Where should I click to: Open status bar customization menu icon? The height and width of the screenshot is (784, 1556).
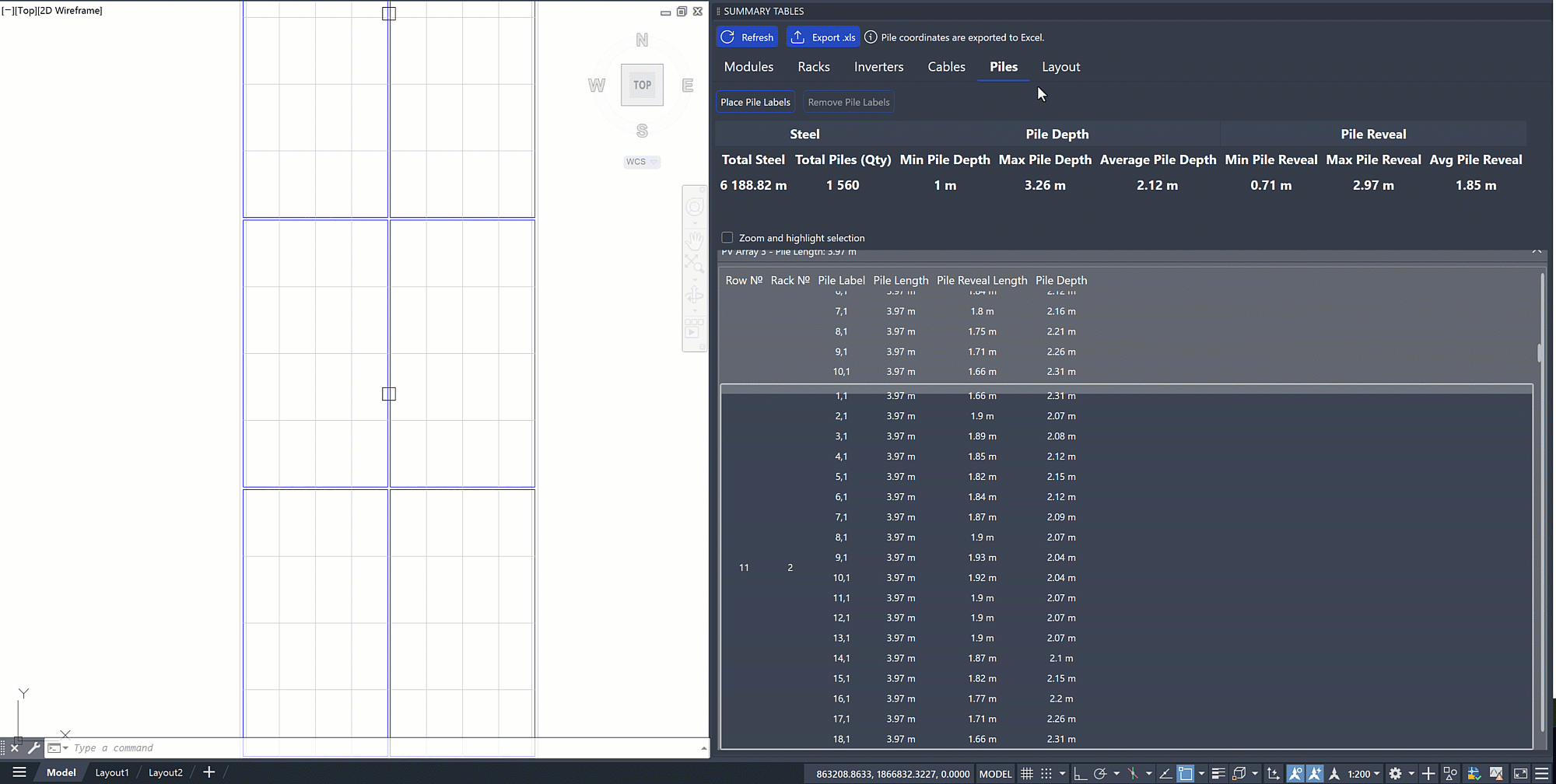[1541, 773]
